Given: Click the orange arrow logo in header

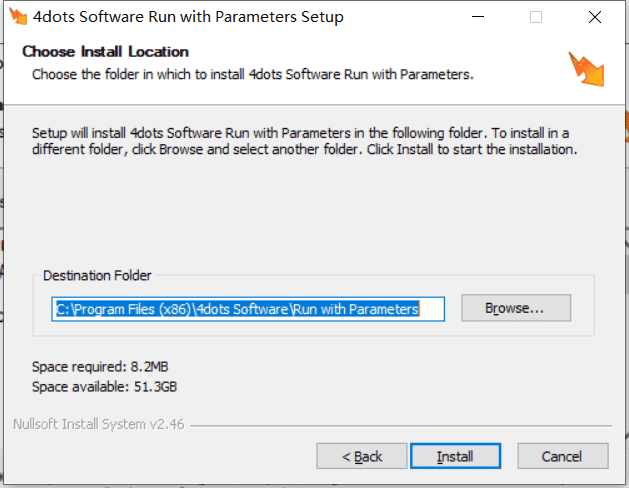Looking at the screenshot, I should (x=586, y=69).
